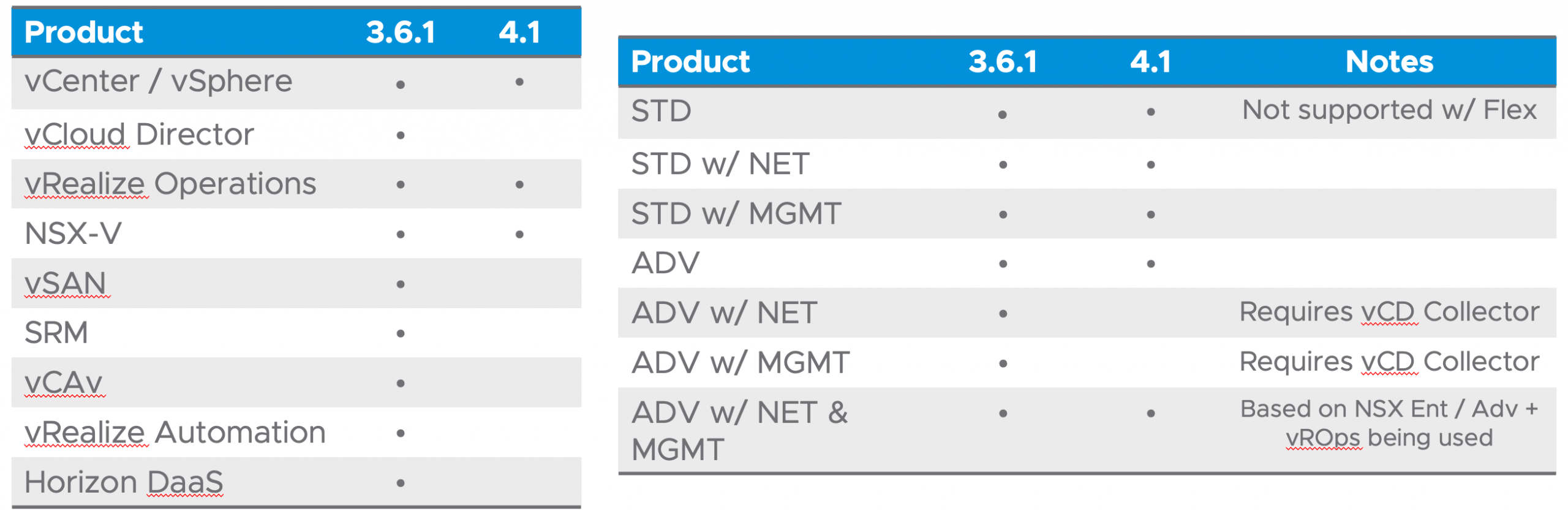Viewport: 1568px width, 519px height.
Task: Click the "STD w/ NET" bundle cell
Action: point(720,164)
